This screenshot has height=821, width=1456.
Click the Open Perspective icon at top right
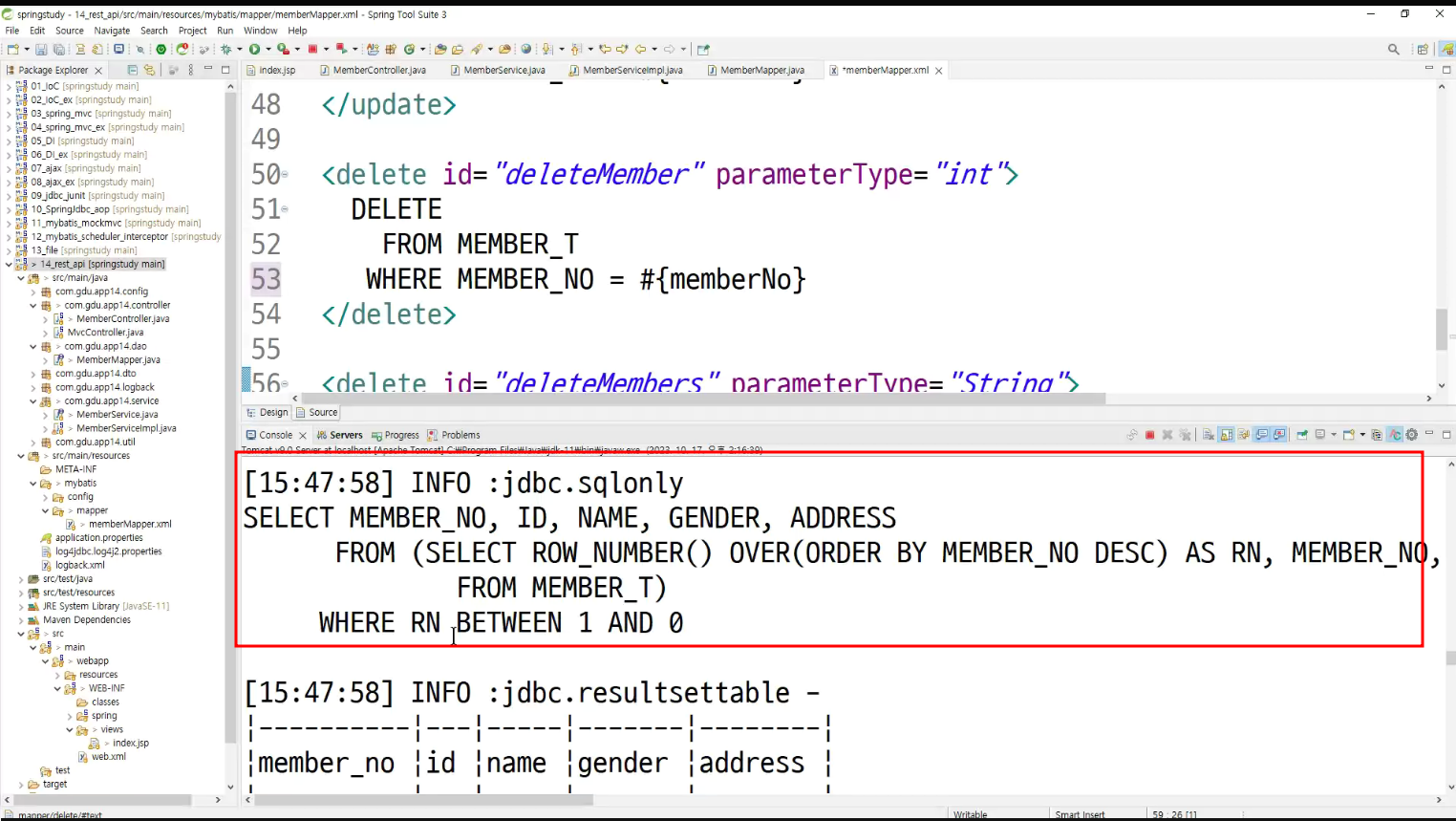tap(1423, 50)
